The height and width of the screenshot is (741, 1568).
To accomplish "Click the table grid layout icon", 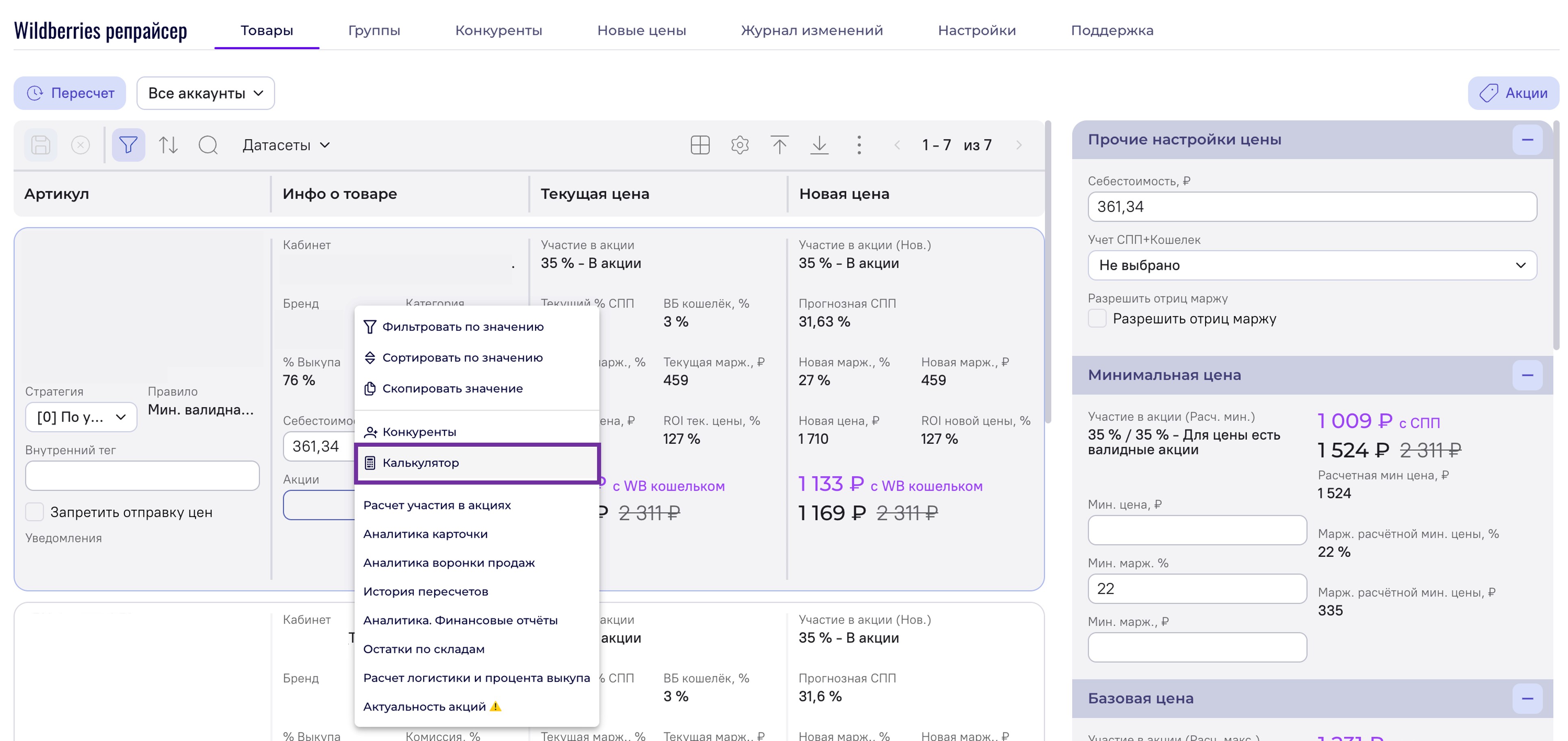I will tap(700, 145).
